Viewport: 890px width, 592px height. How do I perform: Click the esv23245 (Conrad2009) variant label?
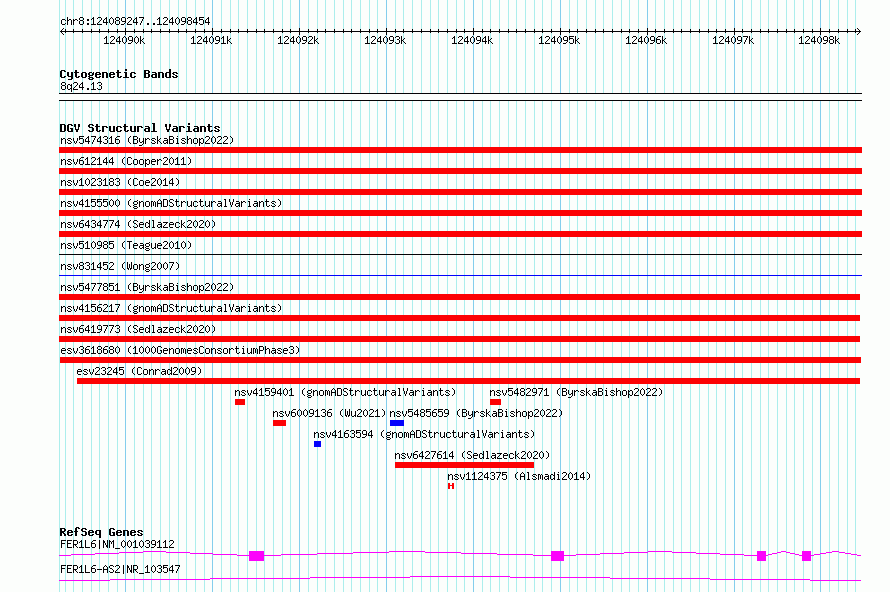[139, 371]
